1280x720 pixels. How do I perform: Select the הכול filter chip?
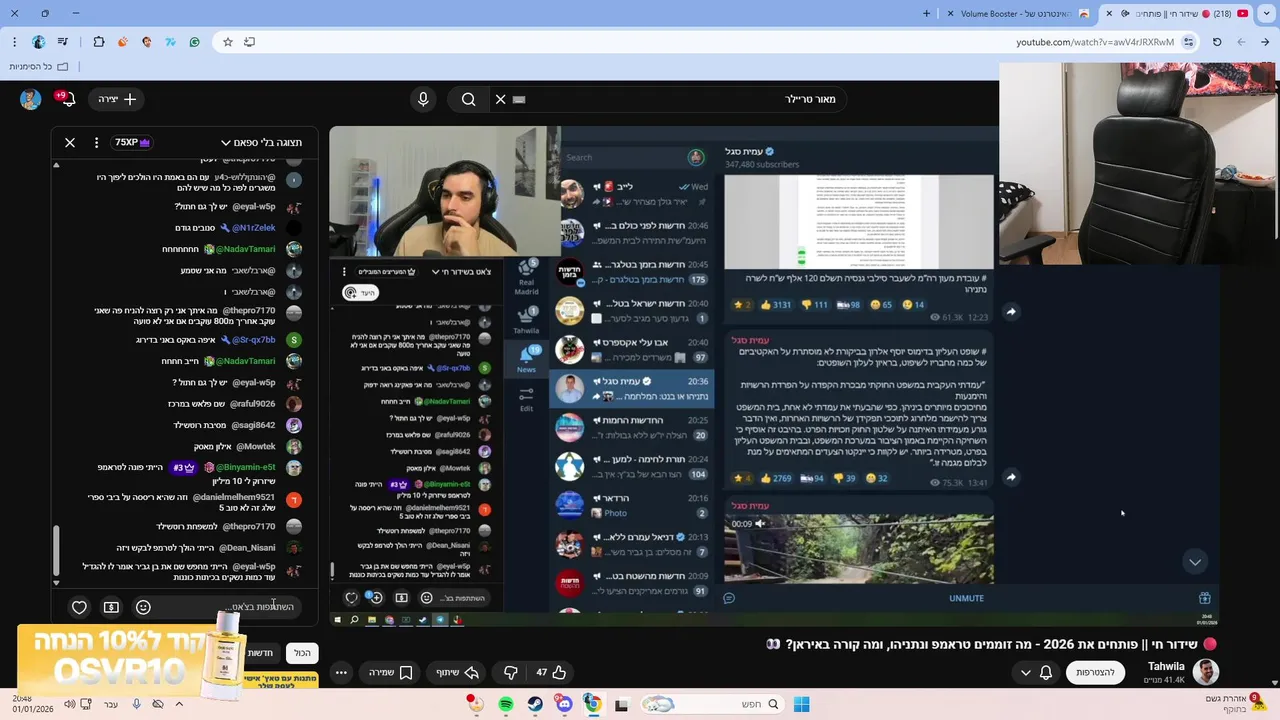(x=302, y=652)
